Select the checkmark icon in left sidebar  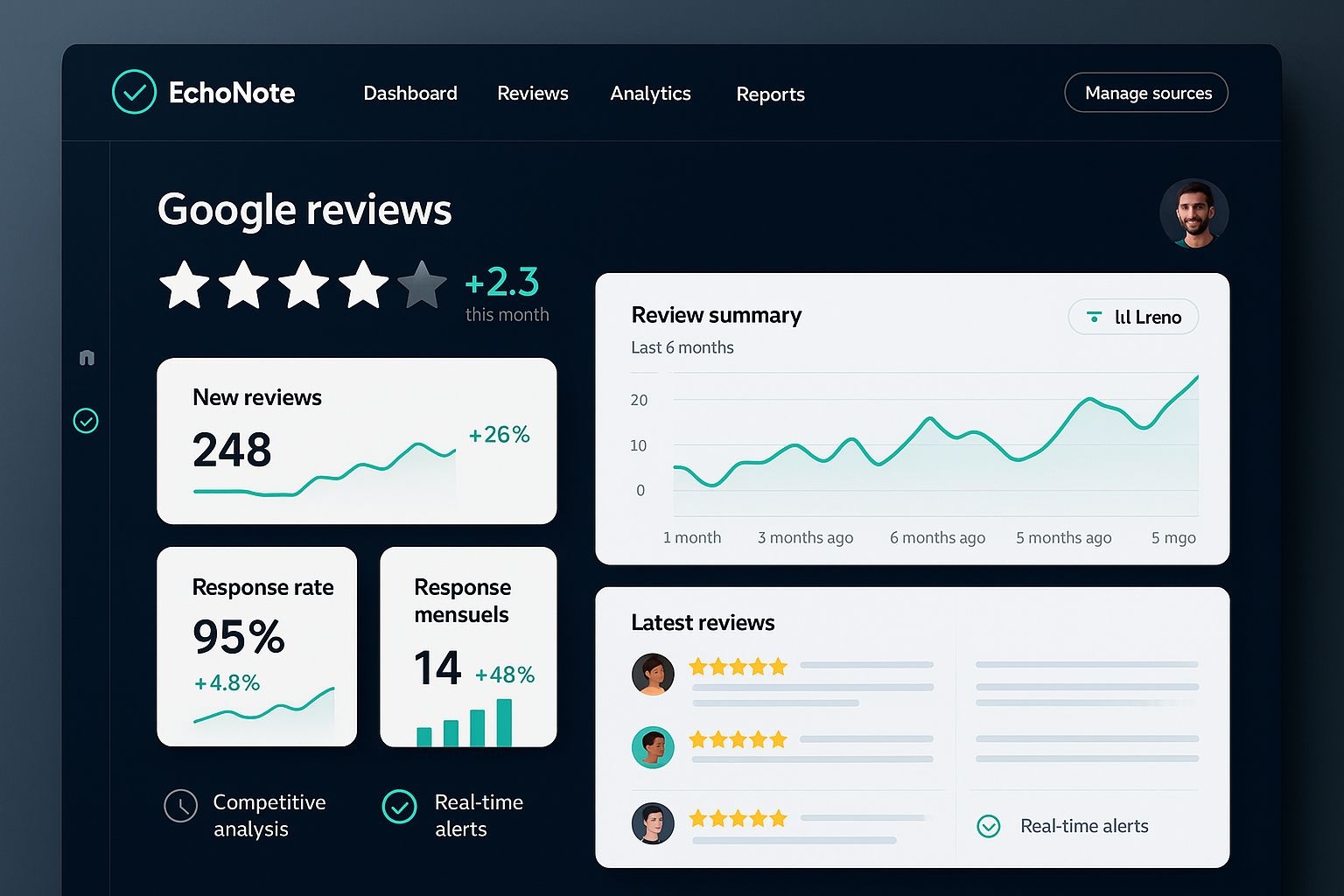[86, 421]
